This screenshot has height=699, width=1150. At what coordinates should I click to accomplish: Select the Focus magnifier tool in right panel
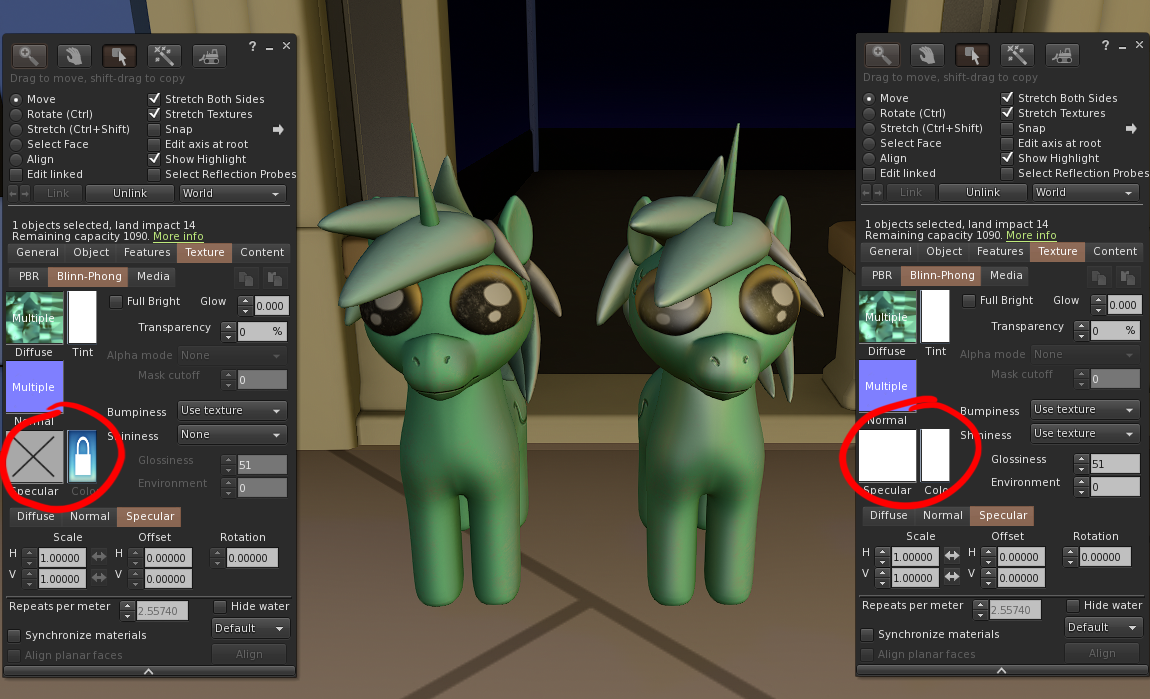(x=882, y=55)
